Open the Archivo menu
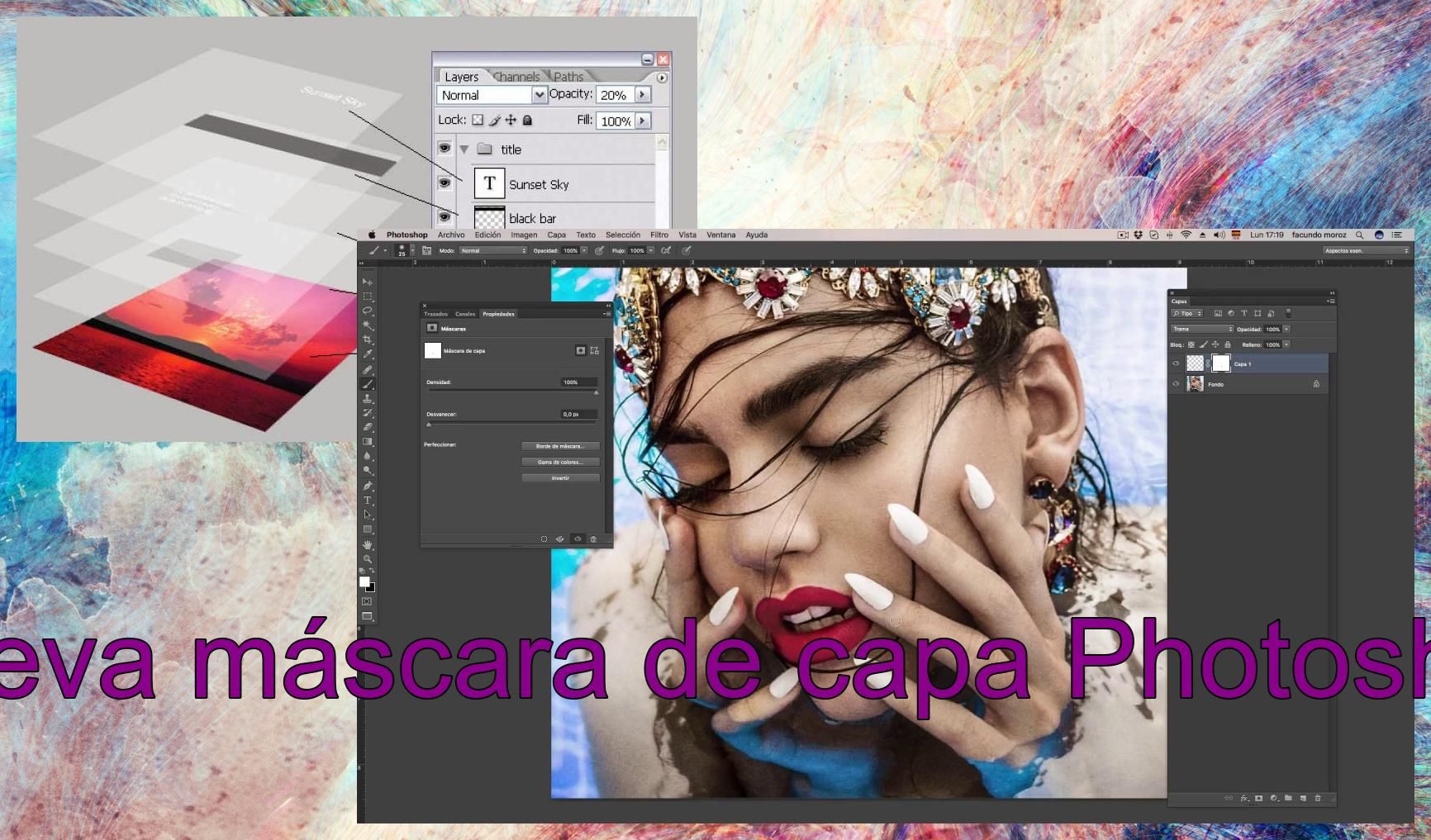The height and width of the screenshot is (840, 1431). coord(451,235)
